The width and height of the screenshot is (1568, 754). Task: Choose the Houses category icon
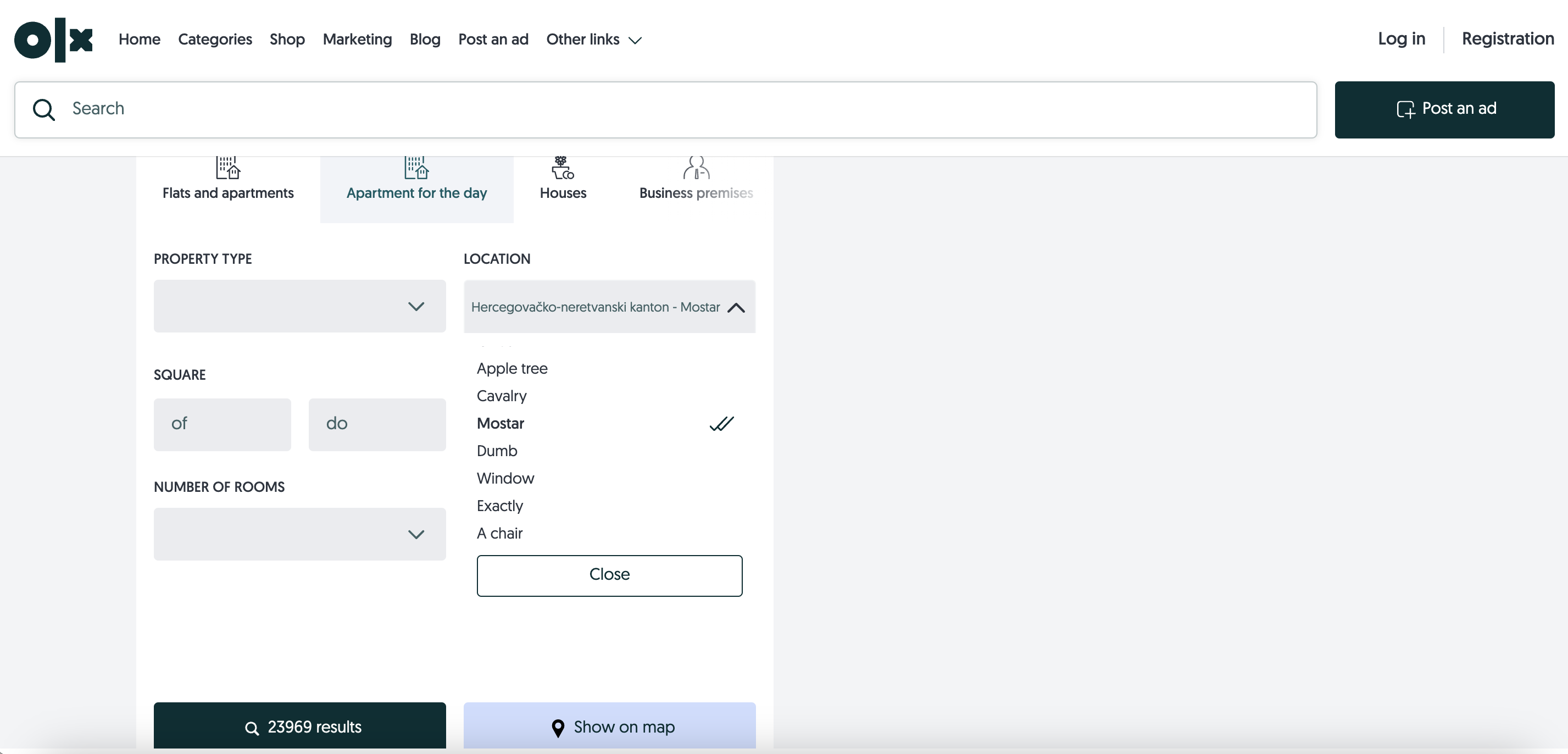tap(563, 168)
